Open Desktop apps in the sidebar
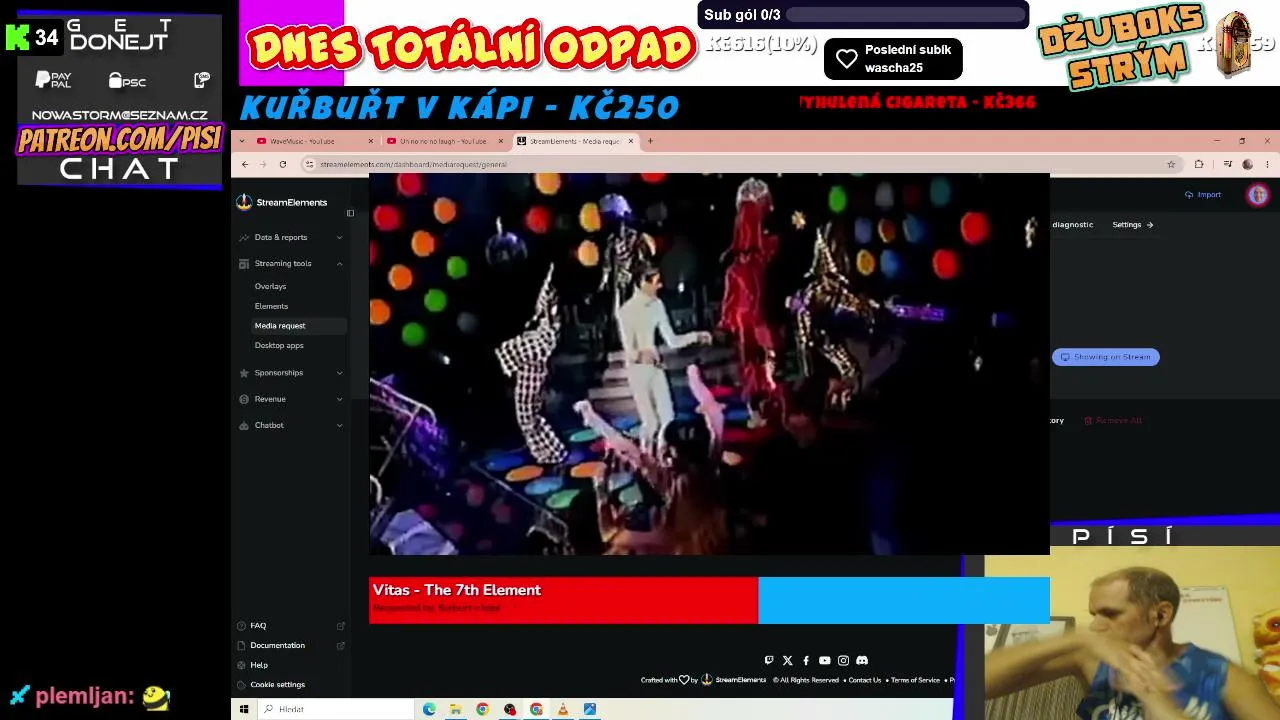1280x720 pixels. pyautogui.click(x=279, y=345)
